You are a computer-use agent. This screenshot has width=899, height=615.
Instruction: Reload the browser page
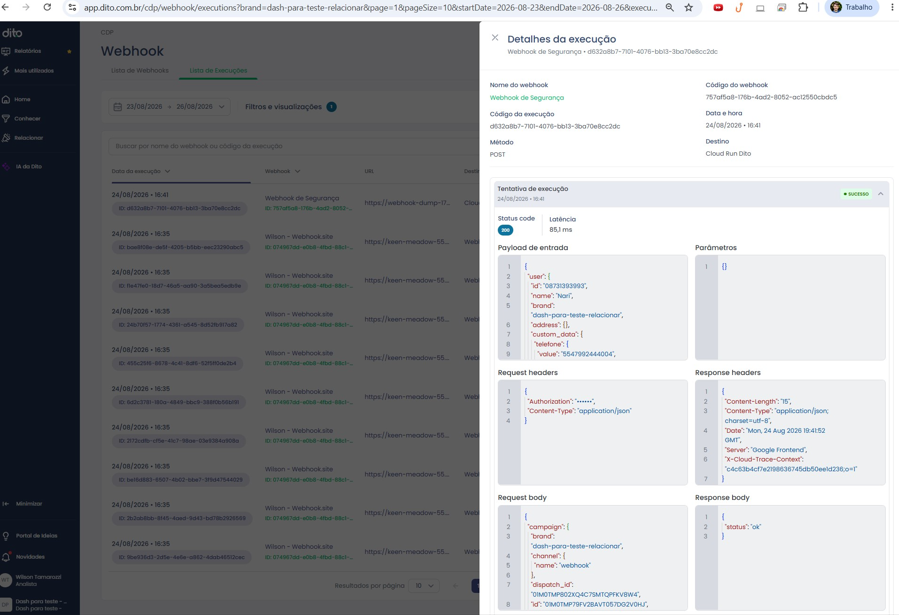pyautogui.click(x=47, y=7)
